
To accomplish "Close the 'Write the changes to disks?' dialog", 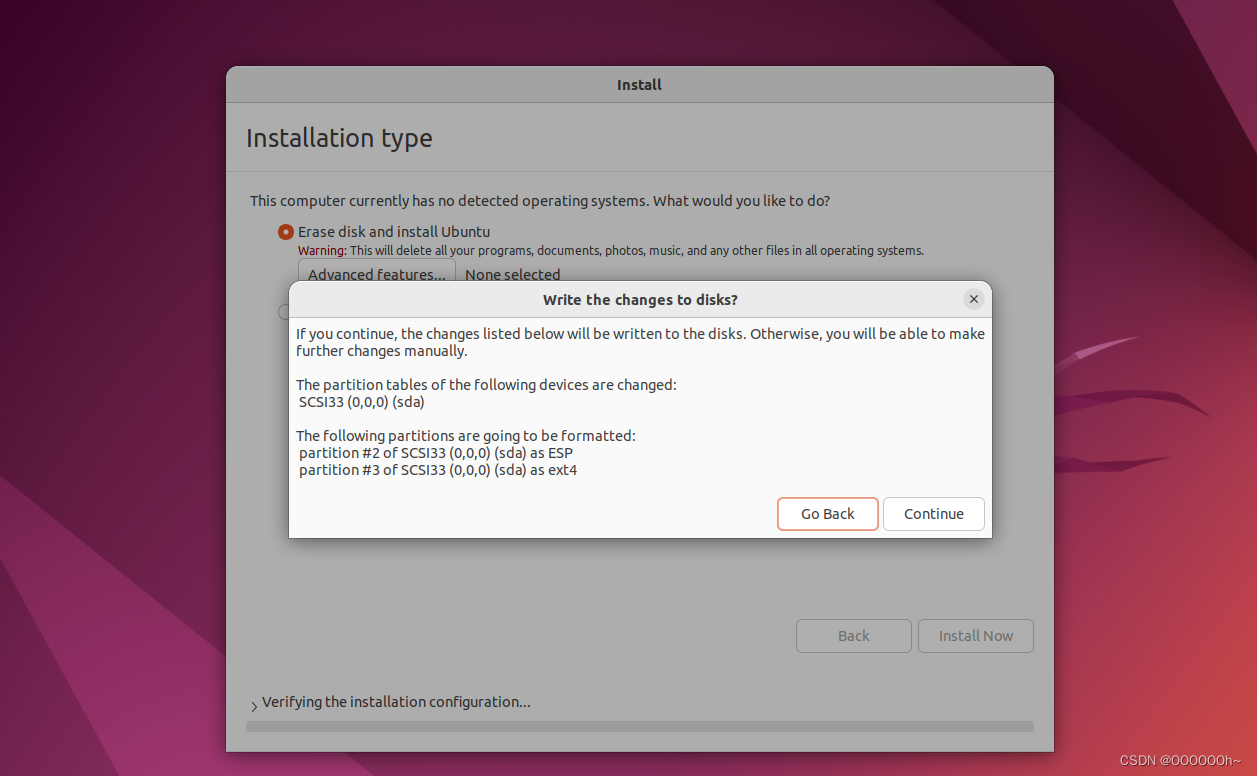I will point(974,299).
